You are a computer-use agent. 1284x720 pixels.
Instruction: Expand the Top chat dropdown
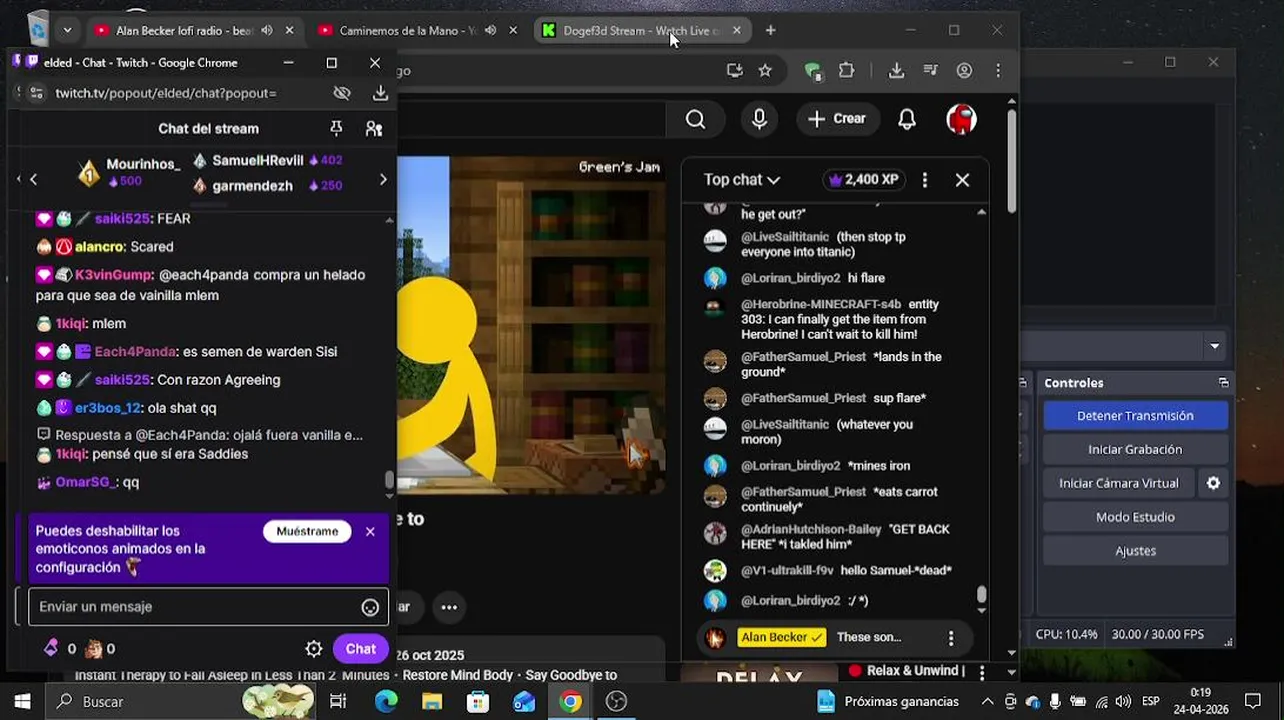tap(742, 180)
